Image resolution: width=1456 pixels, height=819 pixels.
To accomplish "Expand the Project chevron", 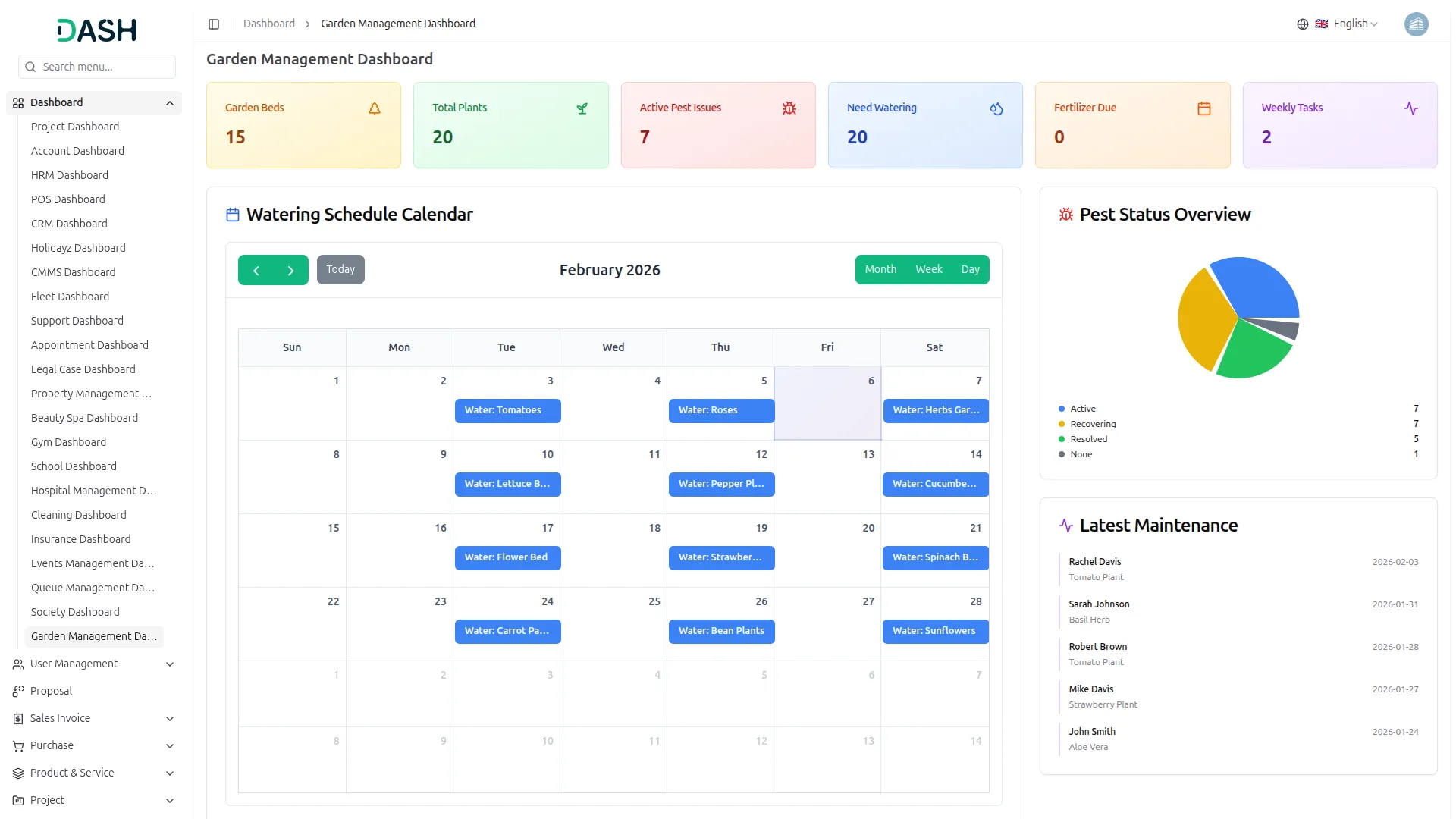I will tap(170, 801).
